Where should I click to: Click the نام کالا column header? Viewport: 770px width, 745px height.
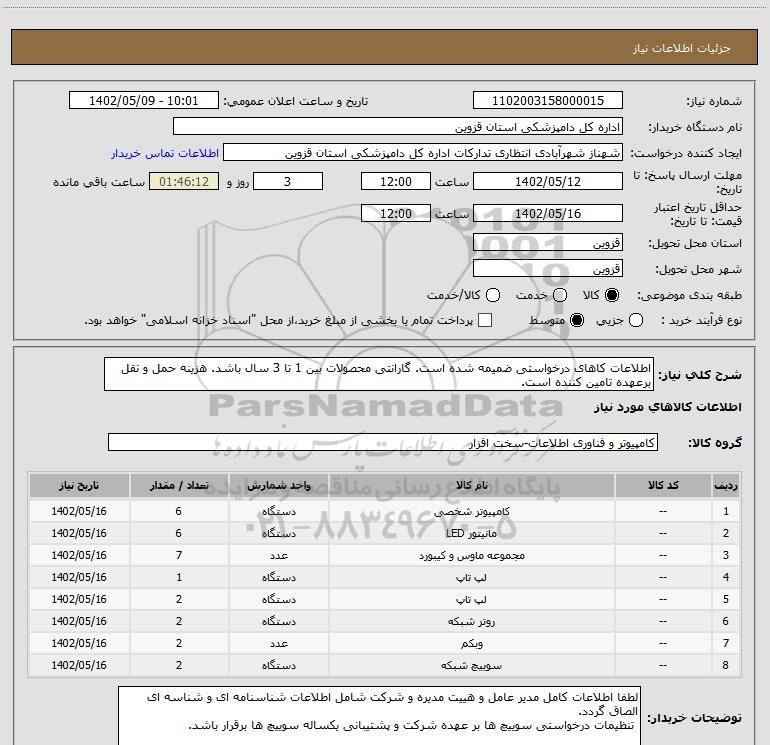471,486
